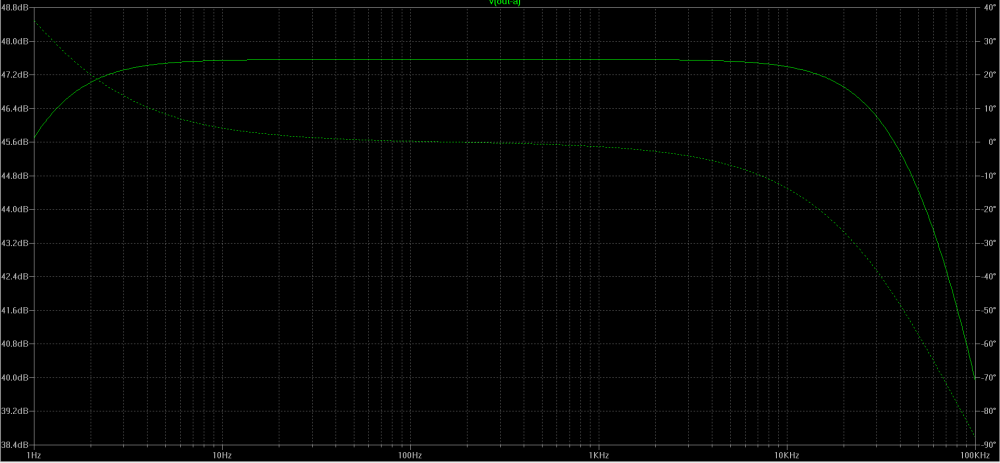The height and width of the screenshot is (463, 1000).
Task: Select the 1KHz frequency axis label
Action: (598, 456)
